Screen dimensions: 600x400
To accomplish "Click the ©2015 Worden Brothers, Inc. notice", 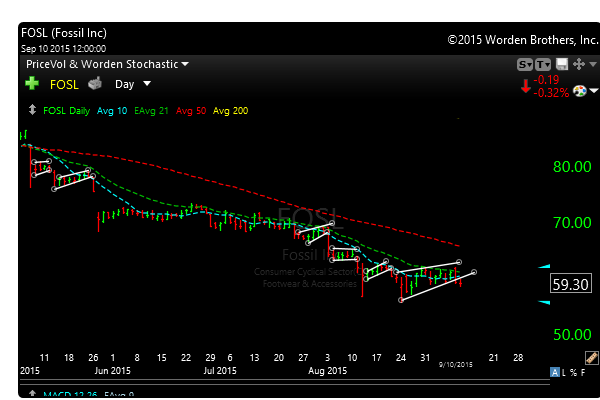I will pyautogui.click(x=523, y=40).
